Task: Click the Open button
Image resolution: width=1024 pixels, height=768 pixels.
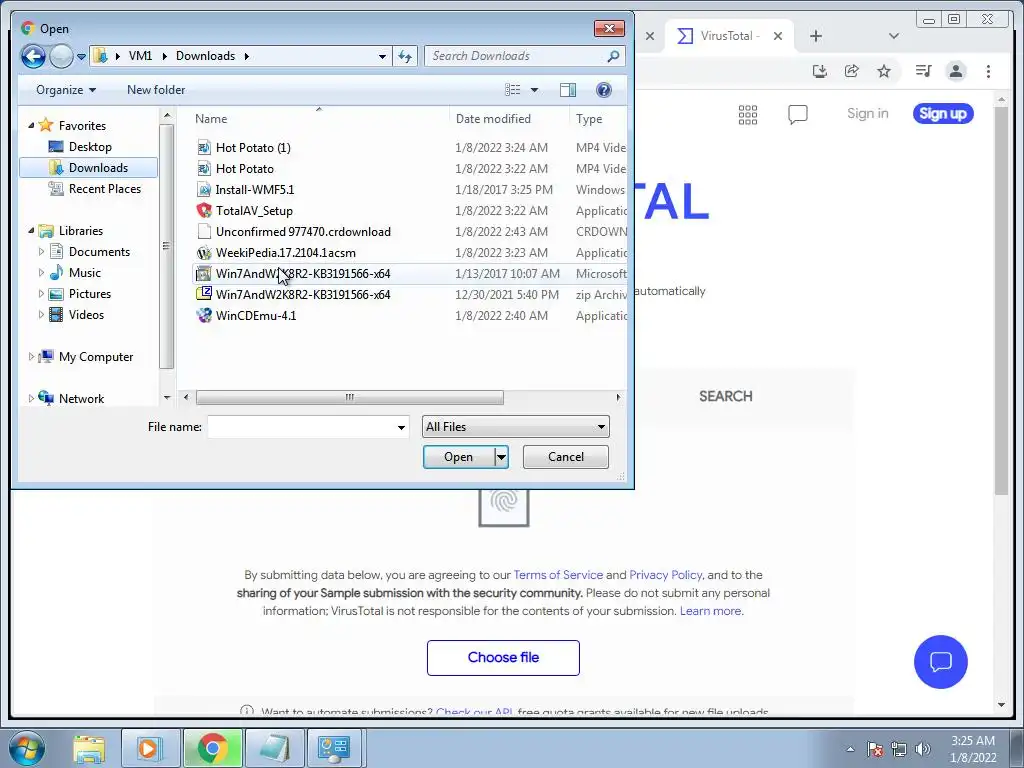Action: [x=458, y=457]
